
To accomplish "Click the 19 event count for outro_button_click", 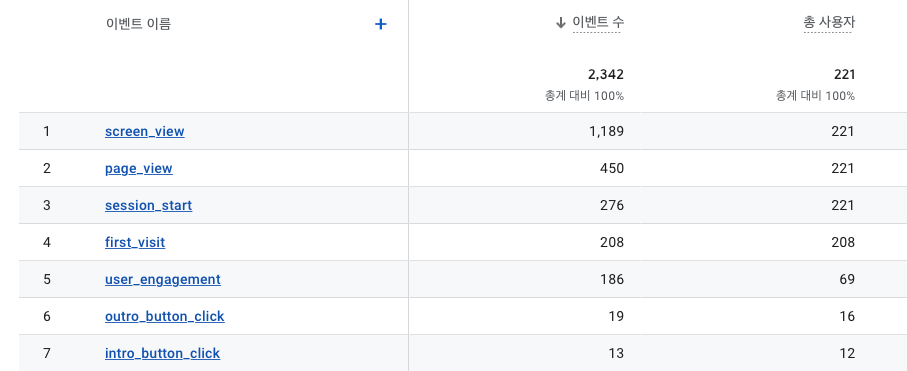I will pos(617,317).
